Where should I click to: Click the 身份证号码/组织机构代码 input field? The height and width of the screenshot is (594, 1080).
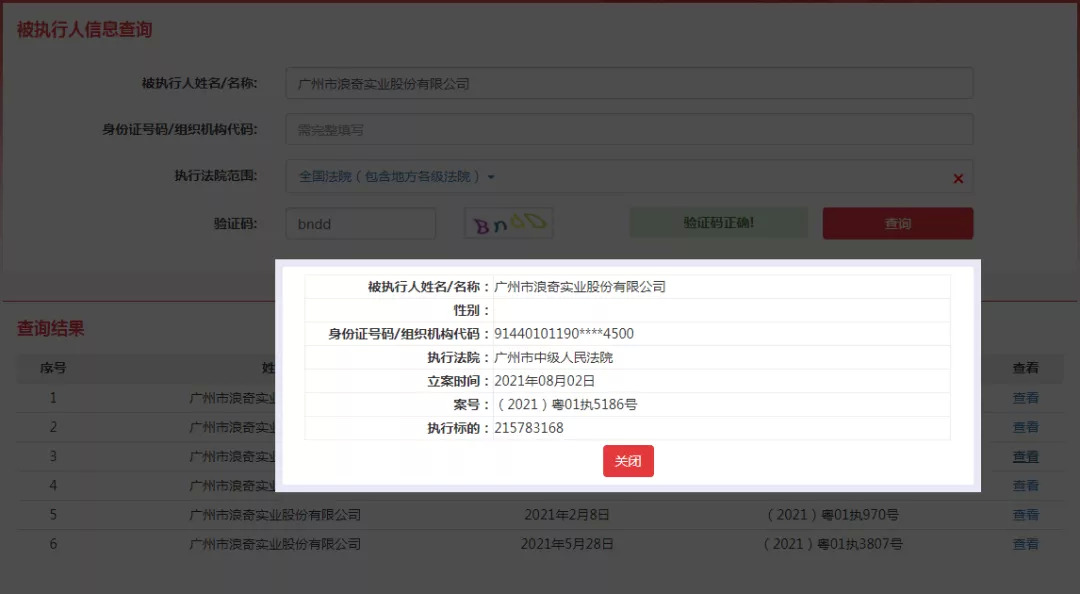click(629, 130)
